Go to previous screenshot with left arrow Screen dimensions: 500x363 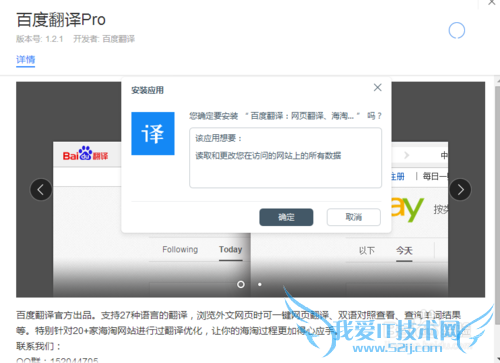(41, 190)
